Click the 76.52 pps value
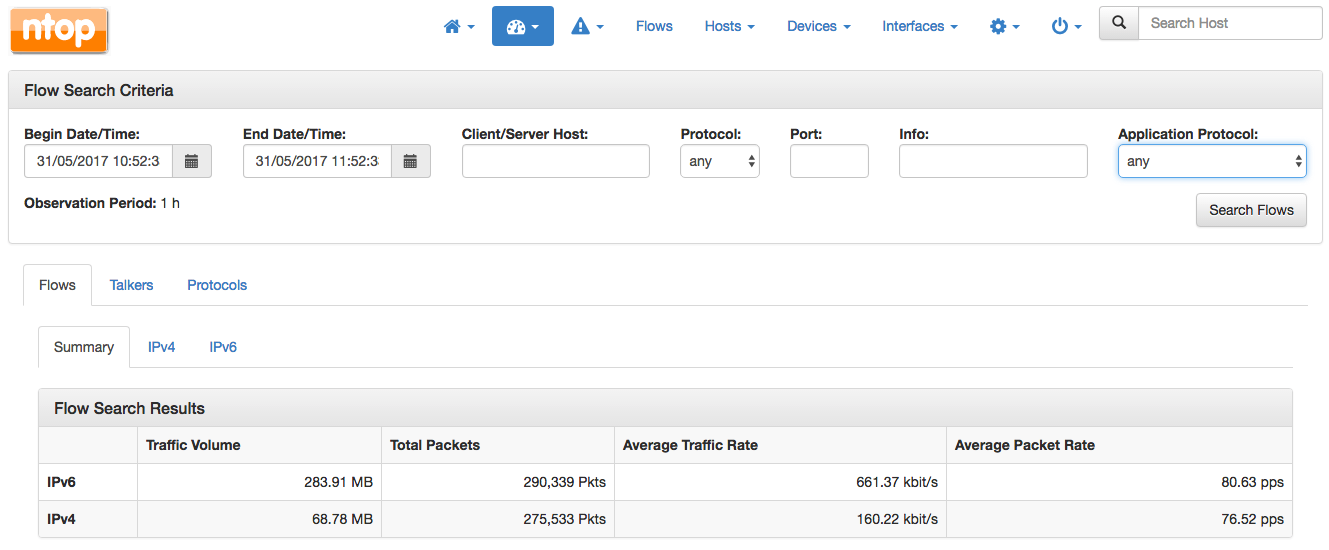Viewport: 1329px width, 550px height. (1252, 519)
